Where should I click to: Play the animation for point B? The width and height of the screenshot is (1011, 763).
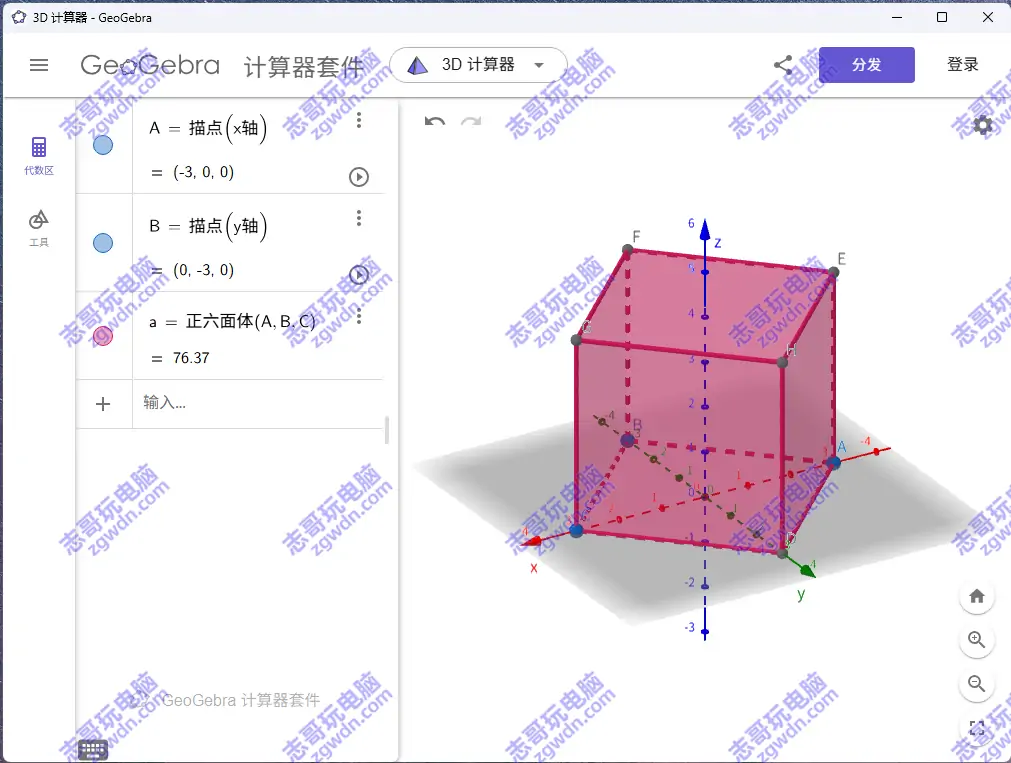(x=358, y=274)
